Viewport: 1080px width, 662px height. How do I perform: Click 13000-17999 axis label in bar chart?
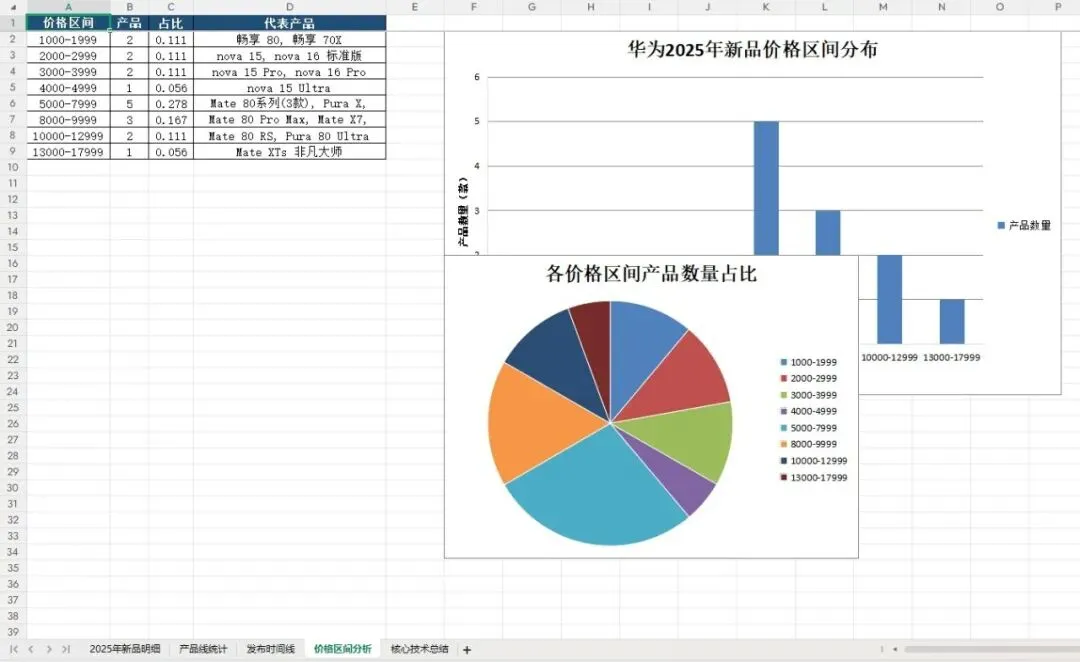click(x=951, y=358)
